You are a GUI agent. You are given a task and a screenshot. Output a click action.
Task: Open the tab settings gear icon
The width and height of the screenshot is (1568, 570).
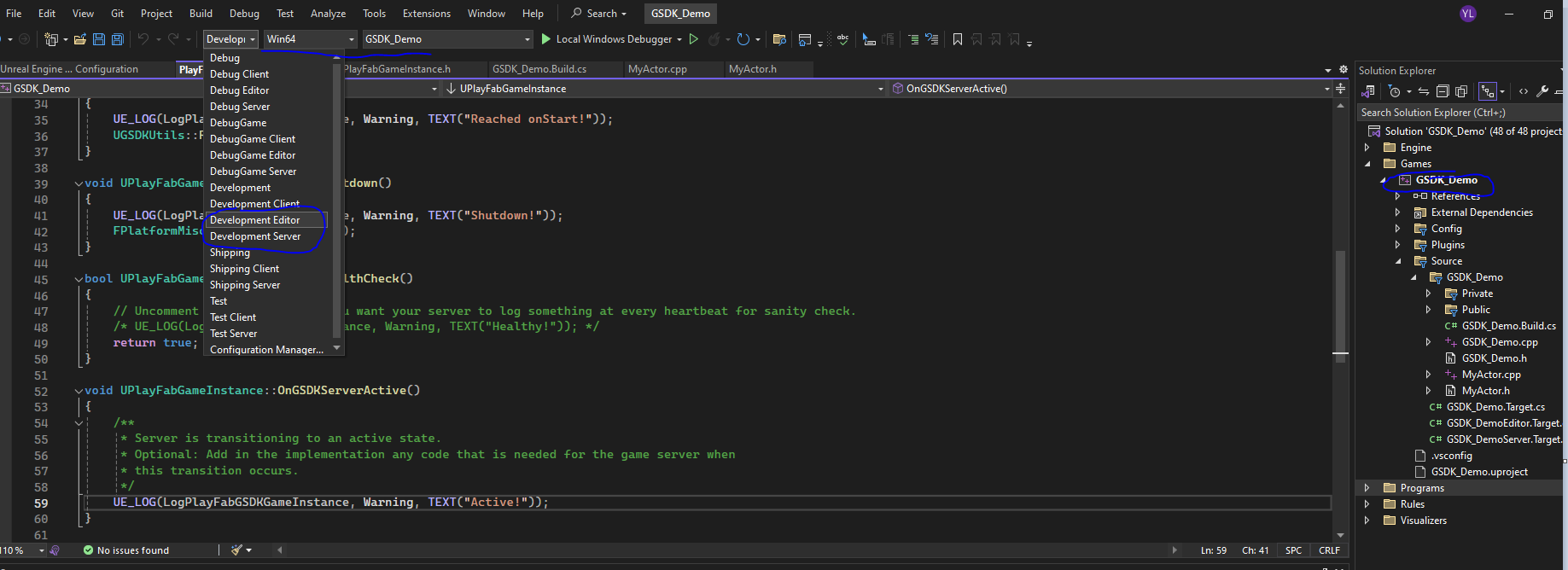(x=1344, y=70)
